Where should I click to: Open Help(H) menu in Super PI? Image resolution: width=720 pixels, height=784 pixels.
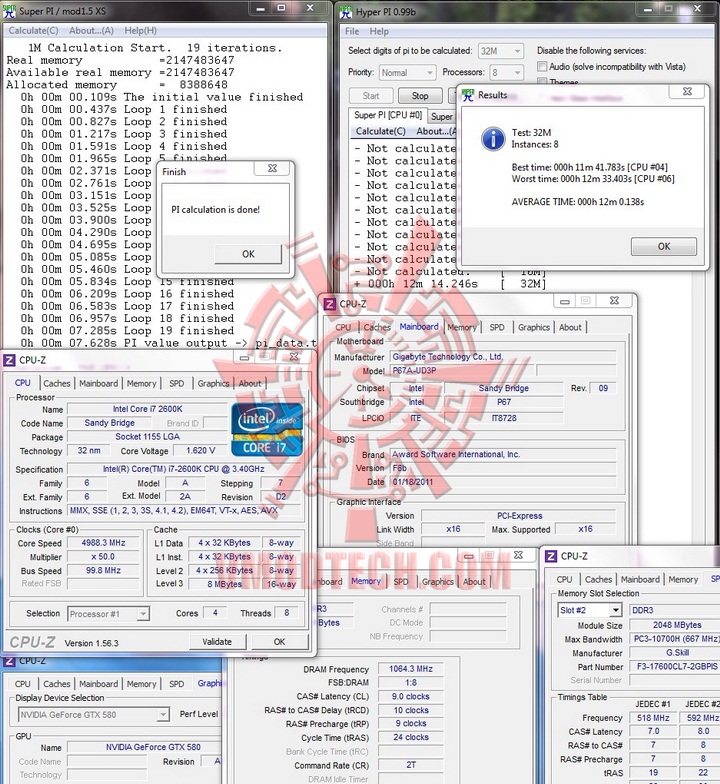[x=140, y=30]
